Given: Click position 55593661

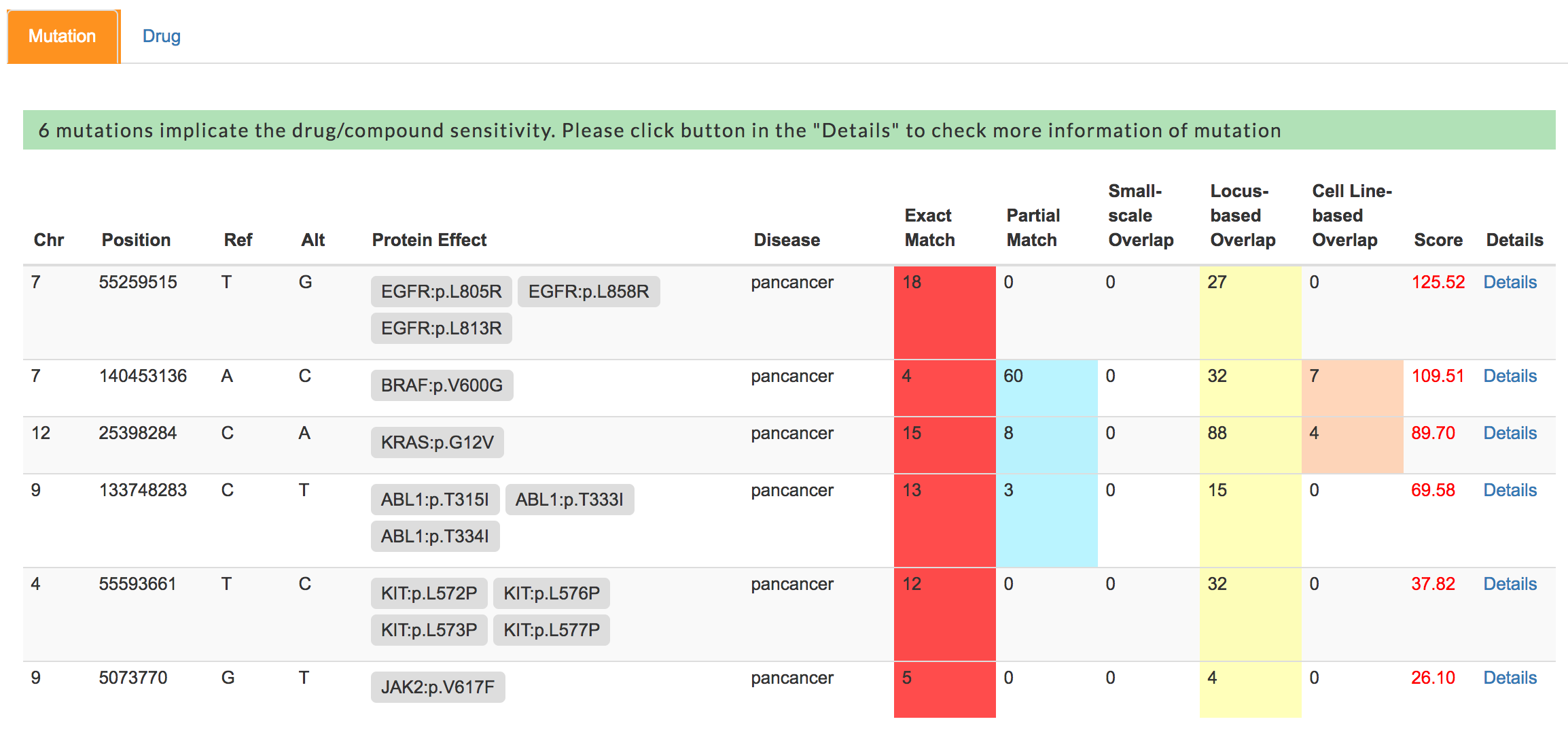Looking at the screenshot, I should [138, 584].
